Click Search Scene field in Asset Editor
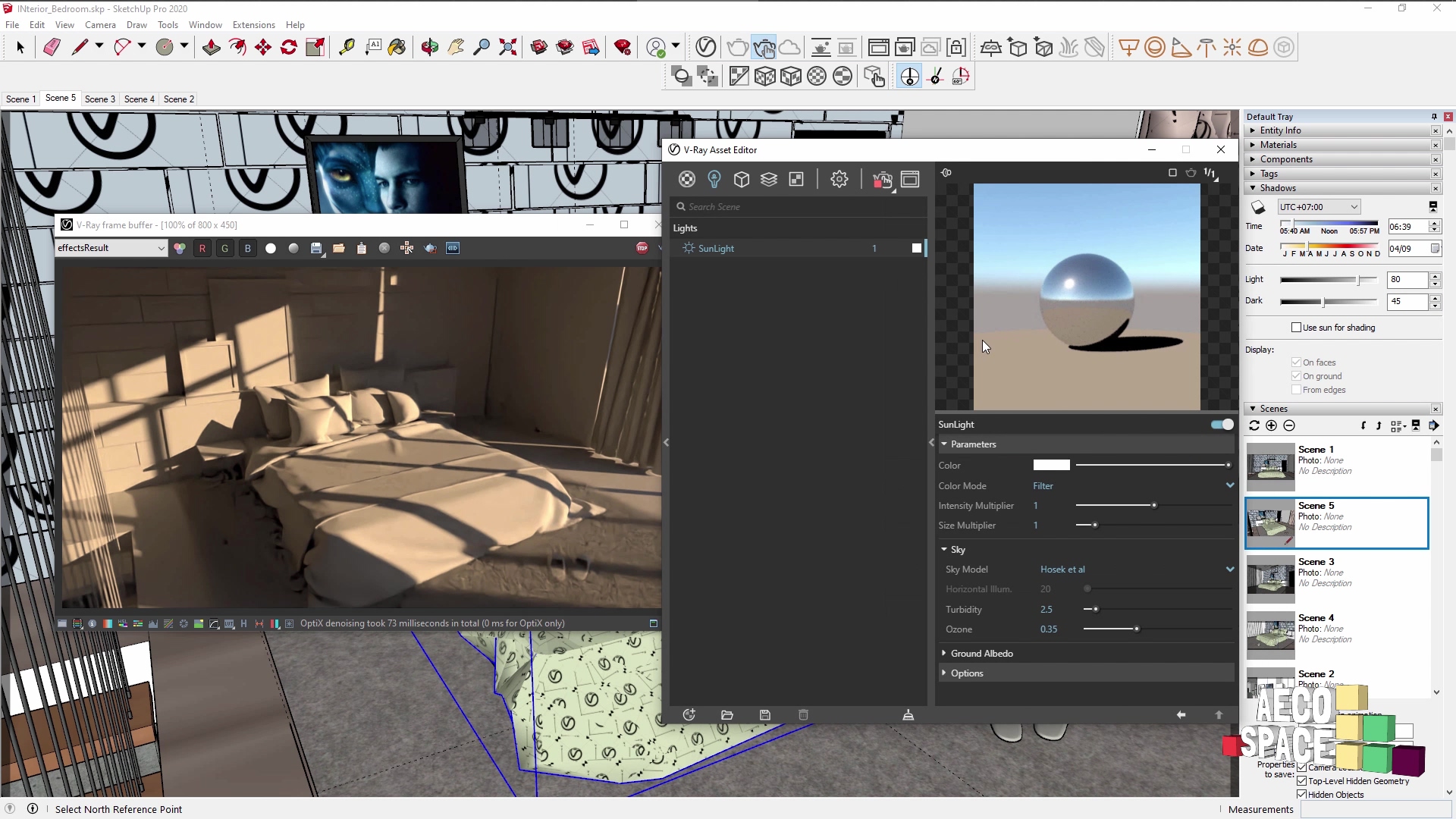The height and width of the screenshot is (819, 1456). click(798, 206)
